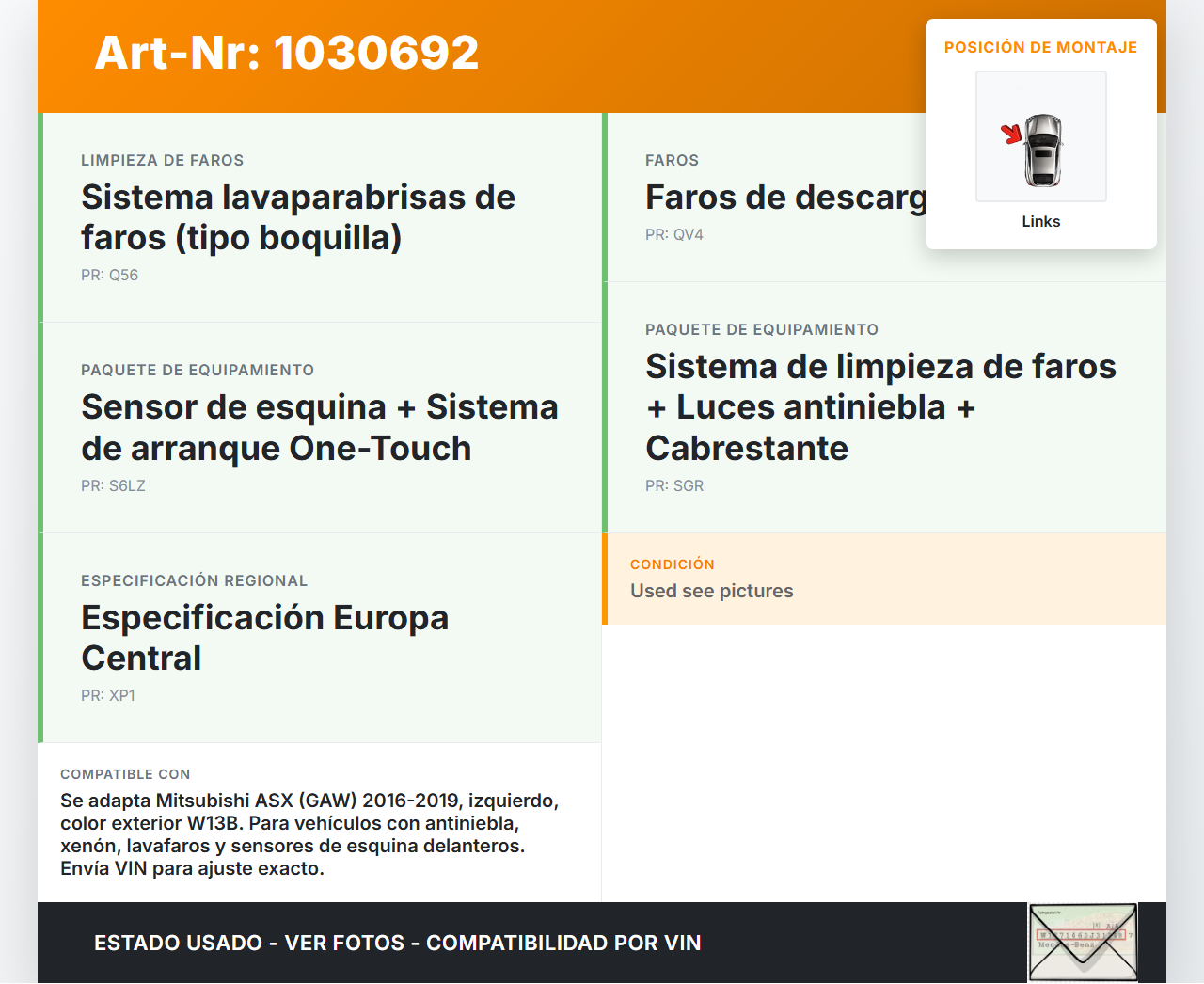The height and width of the screenshot is (984, 1204).
Task: Select the CONDICIÓN label
Action: coord(673,564)
